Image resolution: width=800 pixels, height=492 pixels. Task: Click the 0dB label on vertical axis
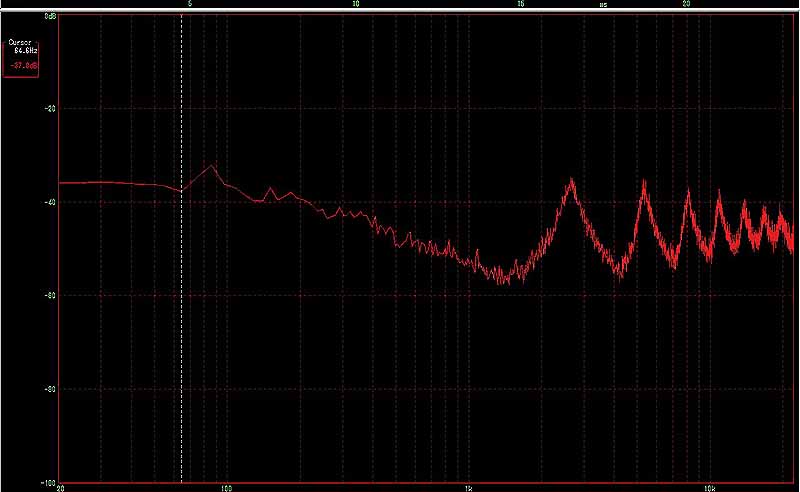[x=50, y=18]
